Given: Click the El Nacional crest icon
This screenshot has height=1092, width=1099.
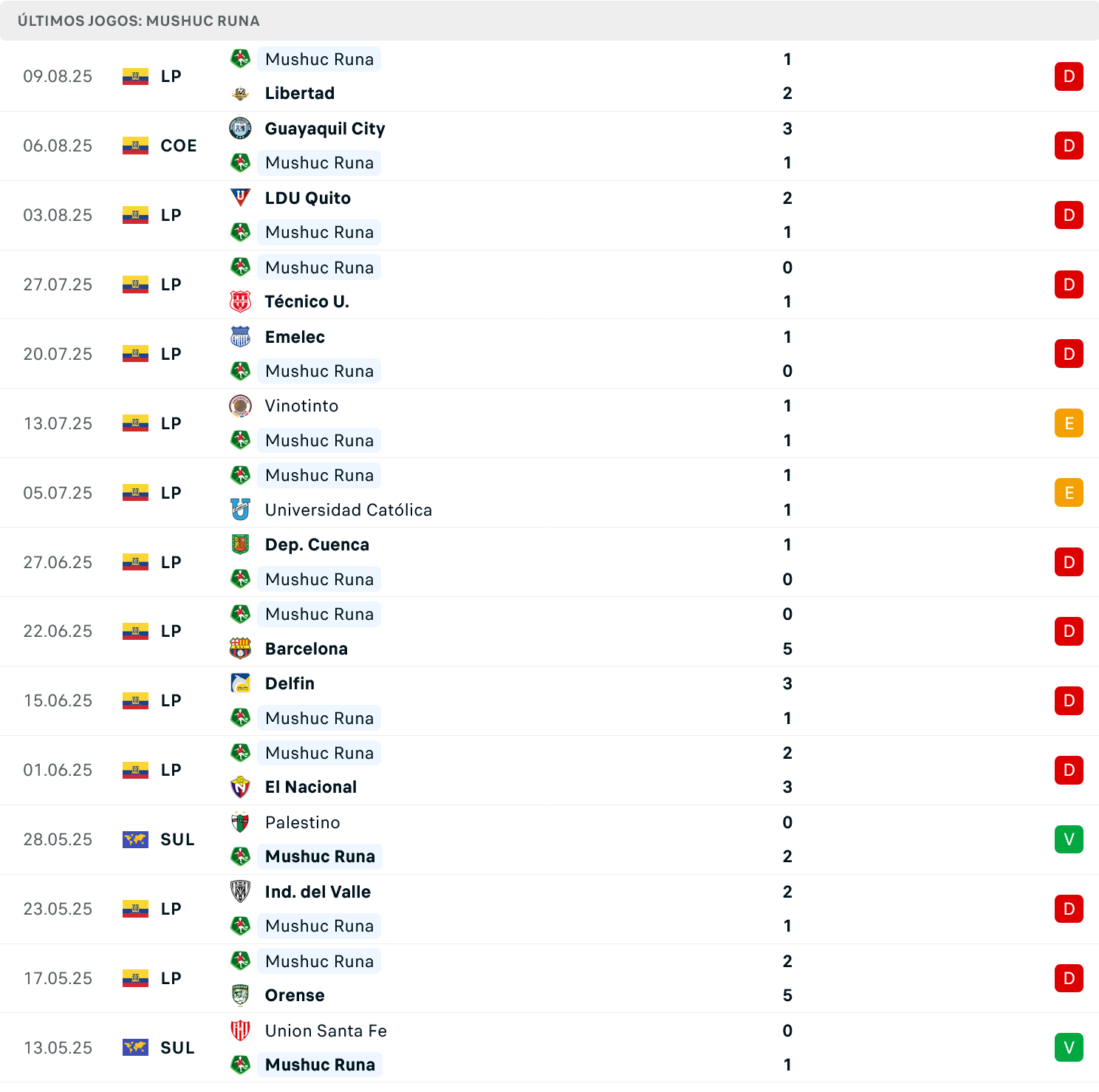Looking at the screenshot, I should coord(240,787).
